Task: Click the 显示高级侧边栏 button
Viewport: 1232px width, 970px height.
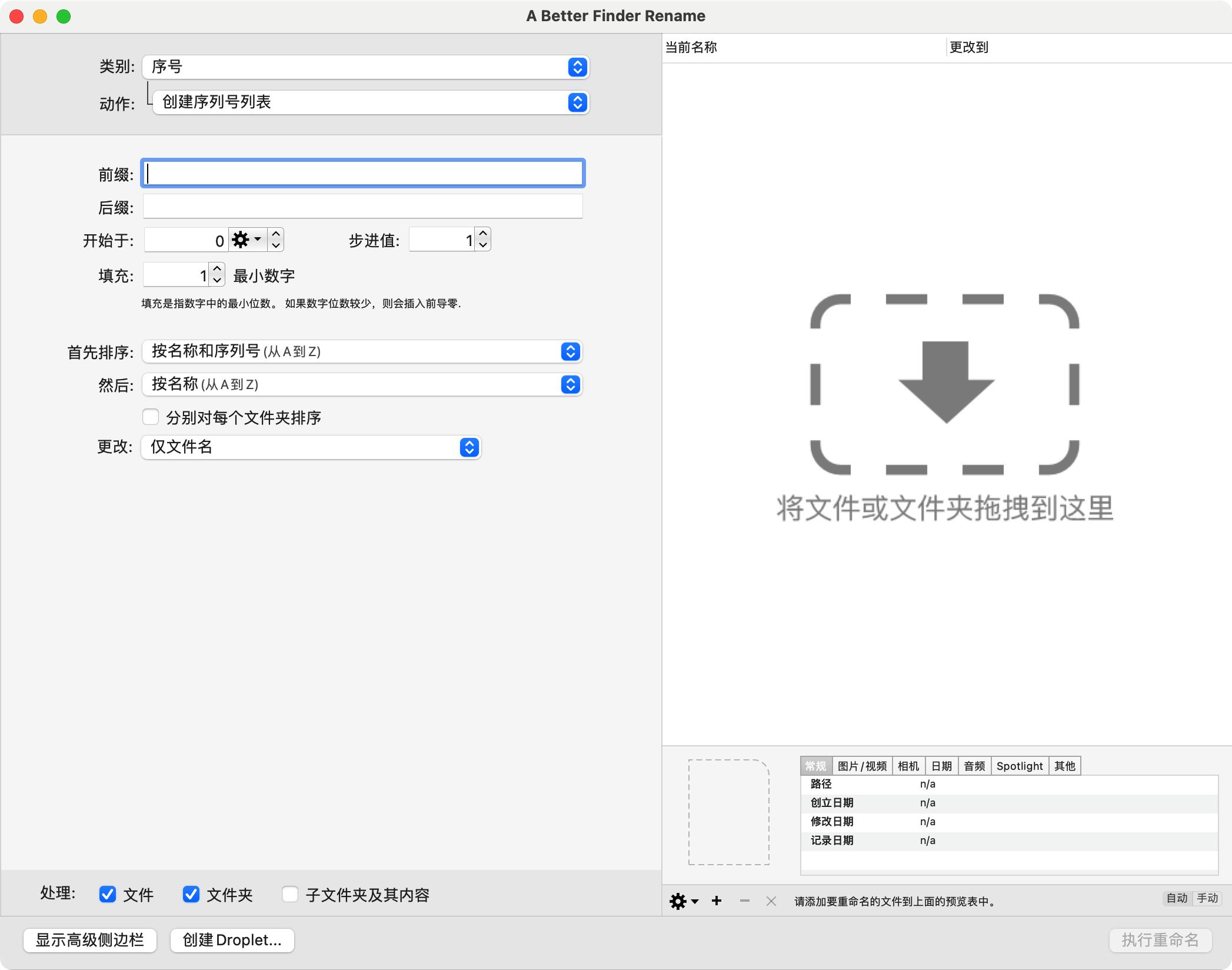Action: point(89,940)
